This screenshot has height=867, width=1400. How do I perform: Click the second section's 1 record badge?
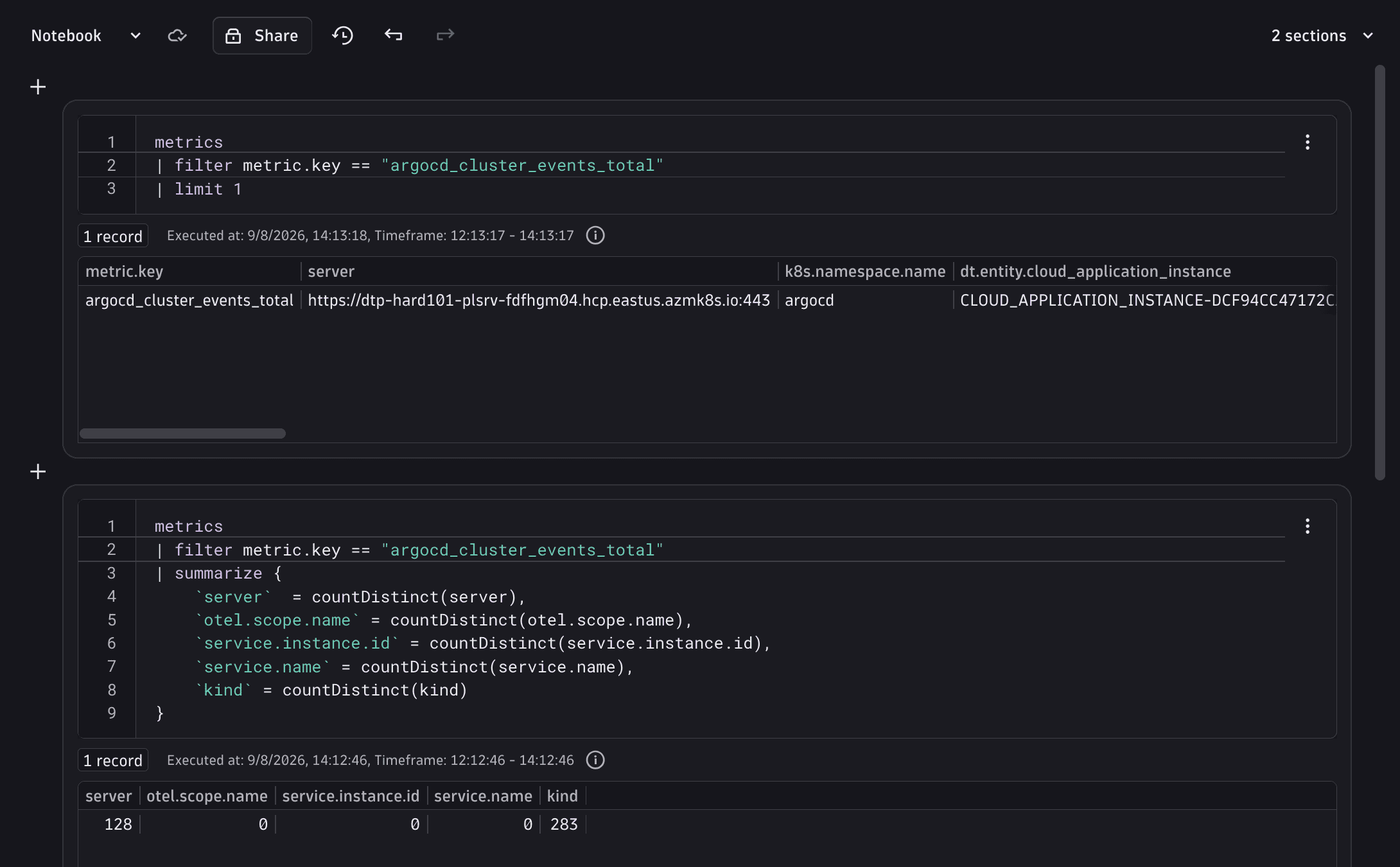click(113, 760)
